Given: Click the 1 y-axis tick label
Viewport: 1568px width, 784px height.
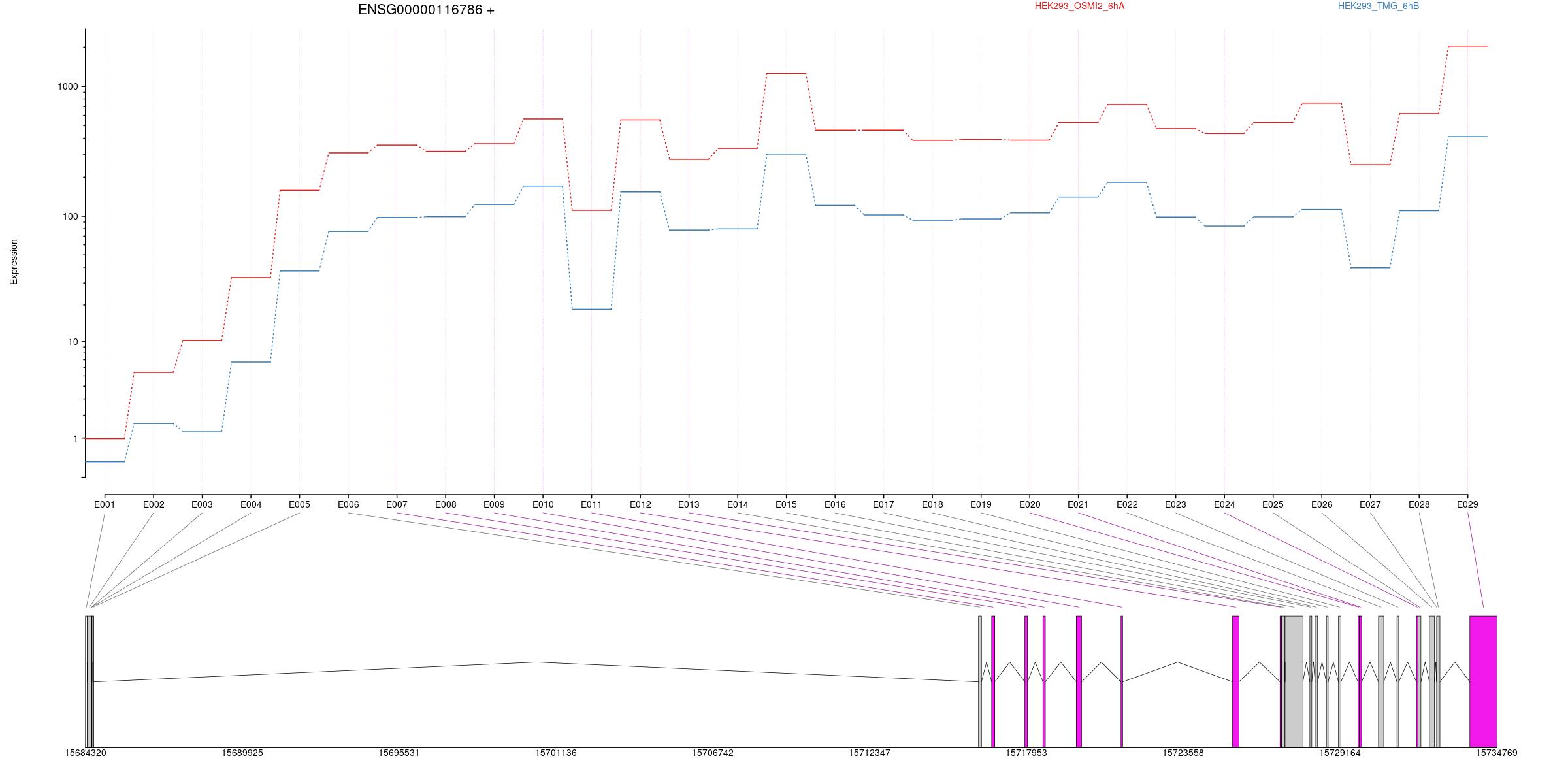Looking at the screenshot, I should point(75,438).
